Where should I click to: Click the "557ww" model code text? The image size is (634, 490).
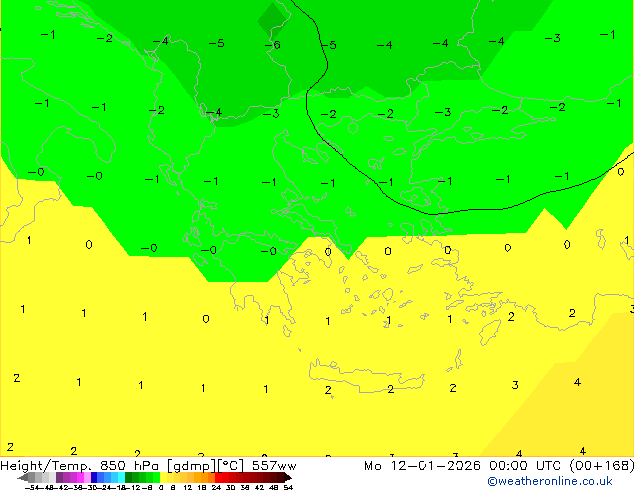(274, 466)
